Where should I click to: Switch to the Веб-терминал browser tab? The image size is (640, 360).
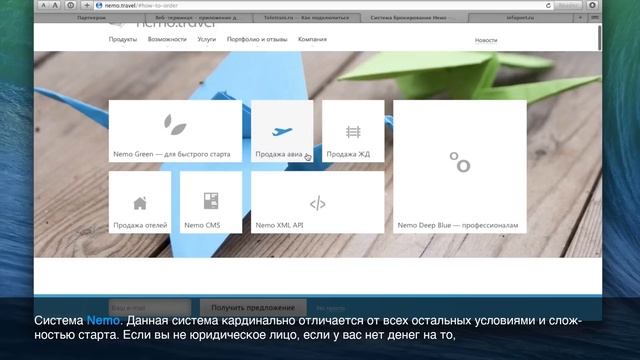pyautogui.click(x=198, y=18)
